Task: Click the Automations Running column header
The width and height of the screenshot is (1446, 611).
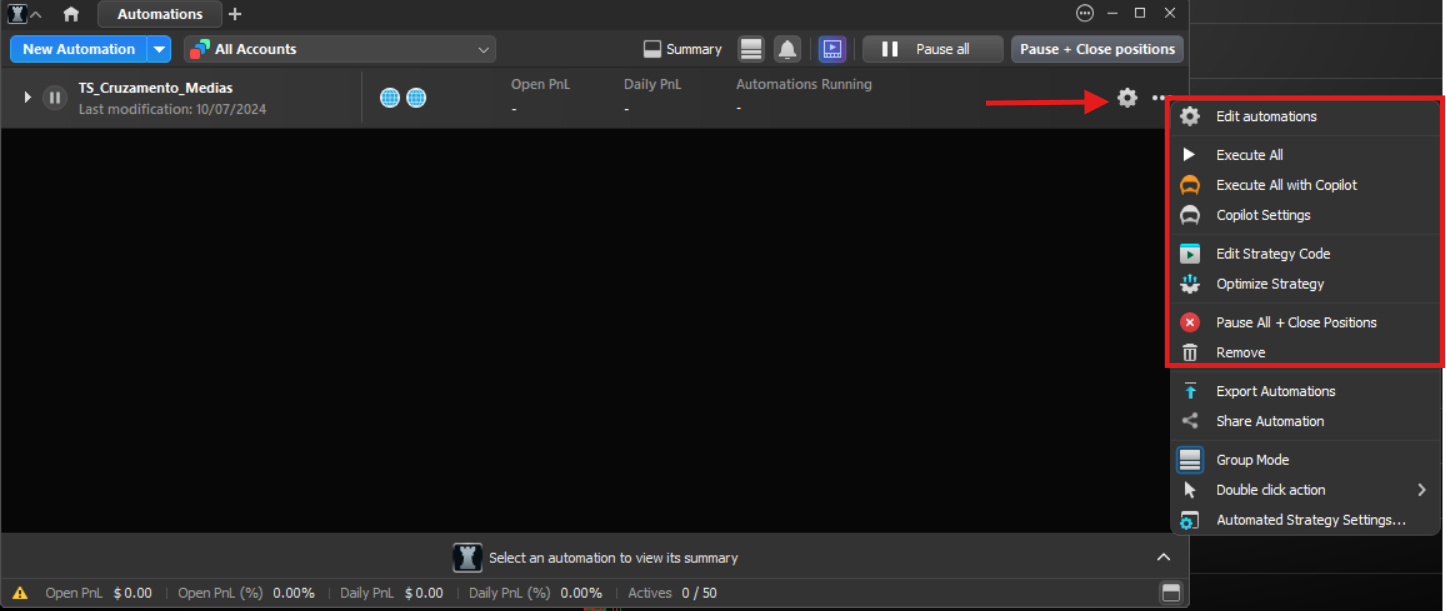Action: point(804,84)
